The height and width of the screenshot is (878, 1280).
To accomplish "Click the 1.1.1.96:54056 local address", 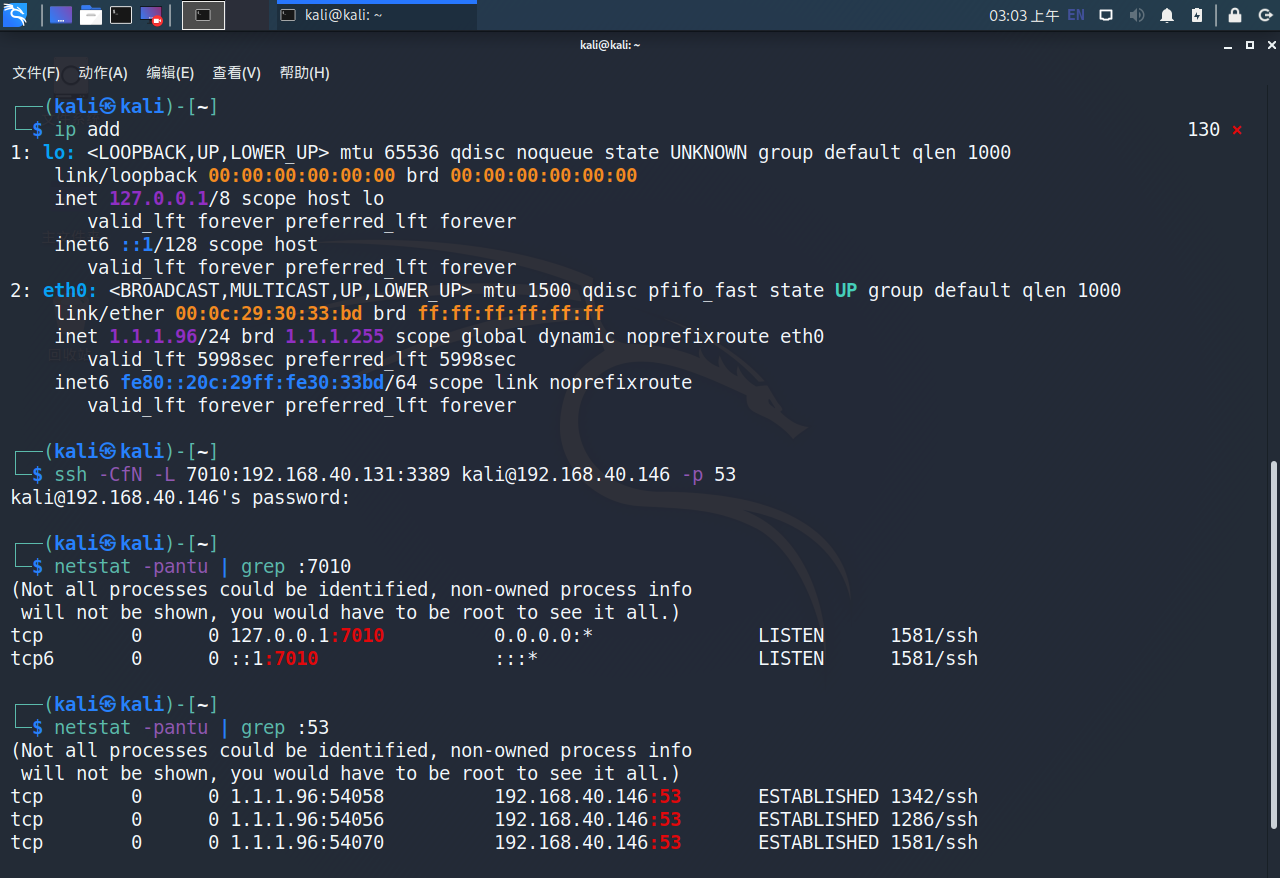I will [x=307, y=819].
